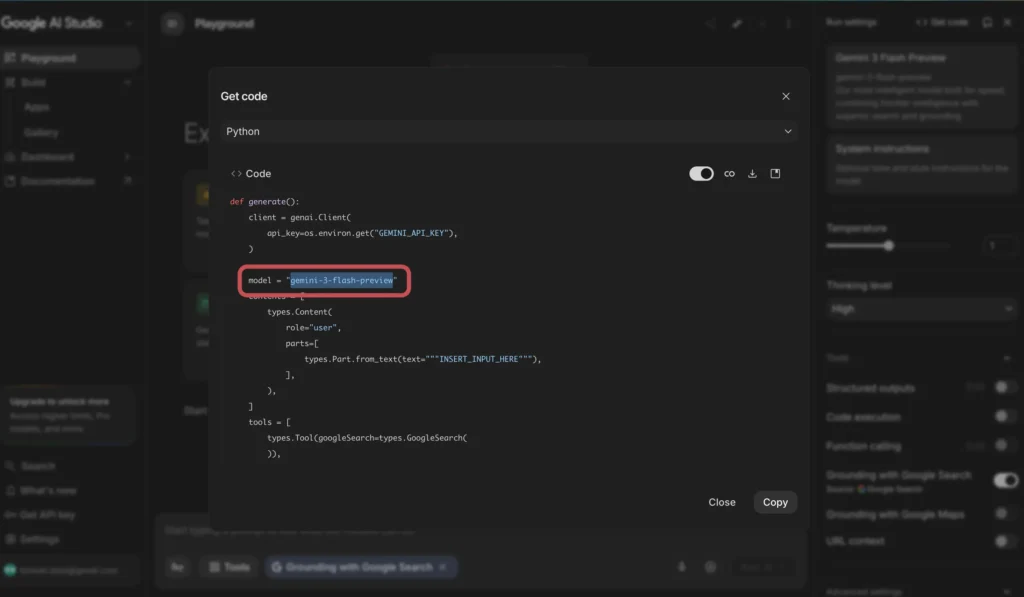Open Apps under Build
1024x597 pixels.
coord(37,107)
